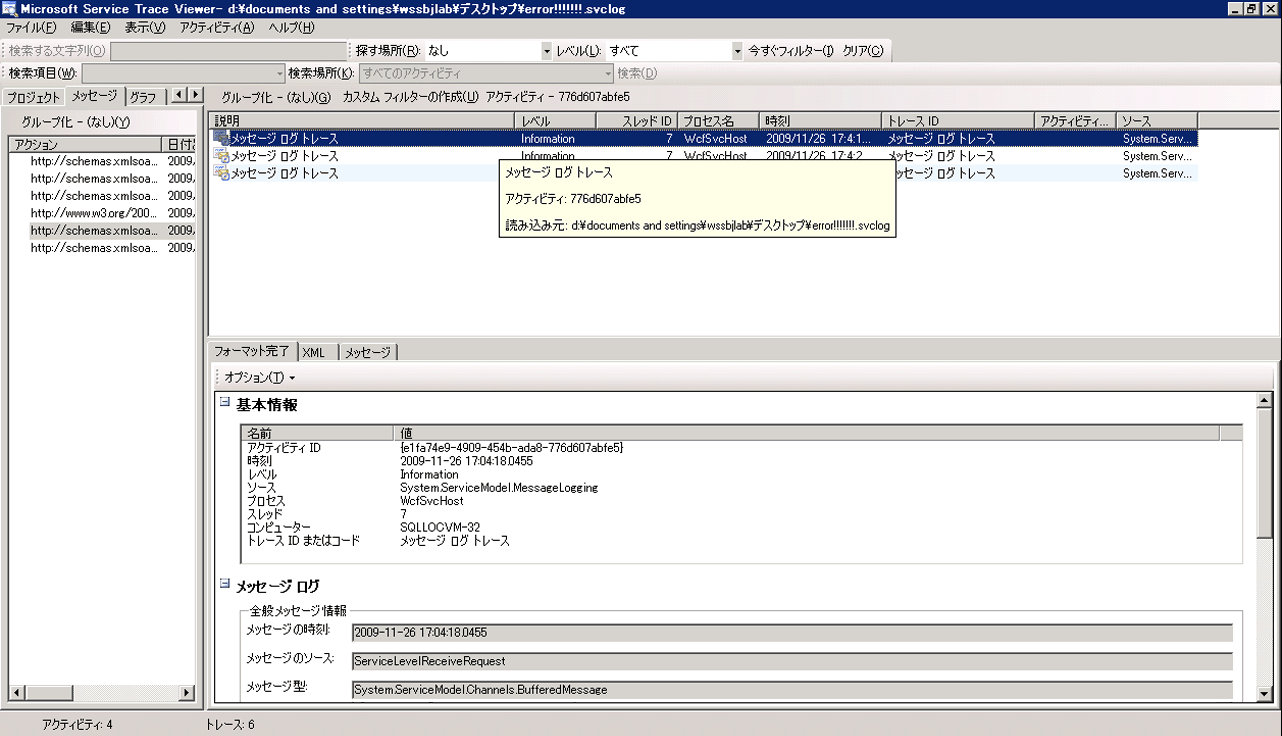Click the detail pane scrollbar down arrow
This screenshot has width=1282, height=736.
coord(1264,694)
